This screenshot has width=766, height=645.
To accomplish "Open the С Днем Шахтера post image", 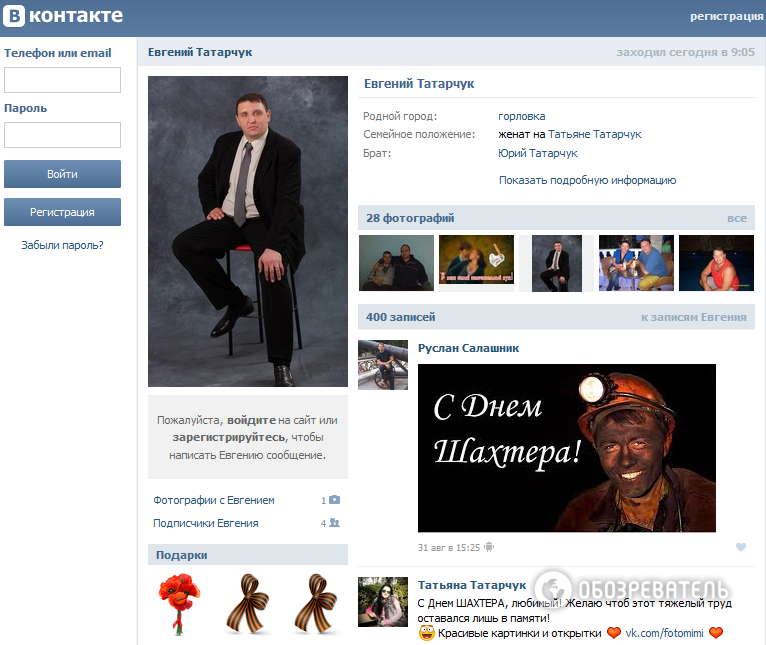I will coord(566,447).
